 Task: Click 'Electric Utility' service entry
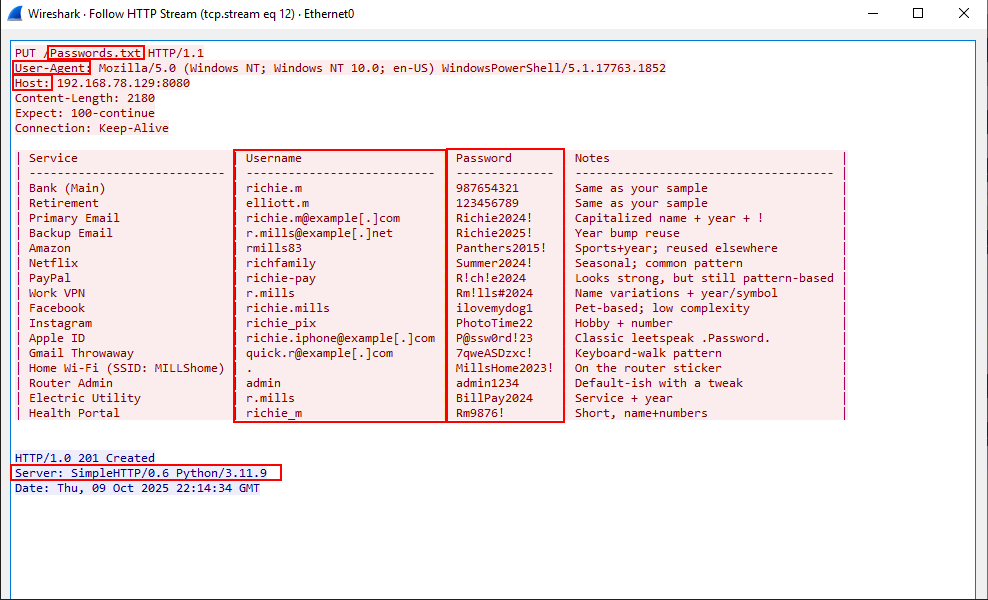[85, 398]
